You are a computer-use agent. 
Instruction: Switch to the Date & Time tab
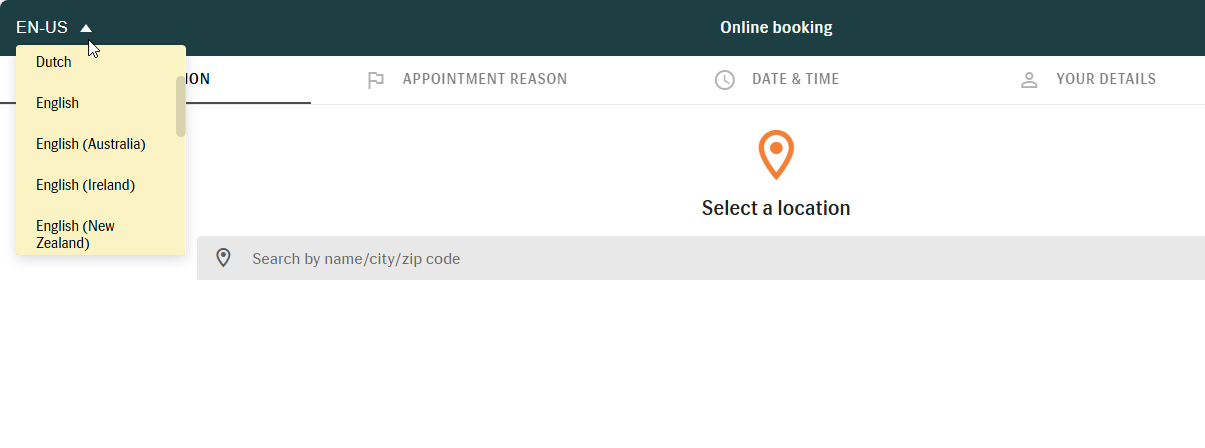(795, 79)
